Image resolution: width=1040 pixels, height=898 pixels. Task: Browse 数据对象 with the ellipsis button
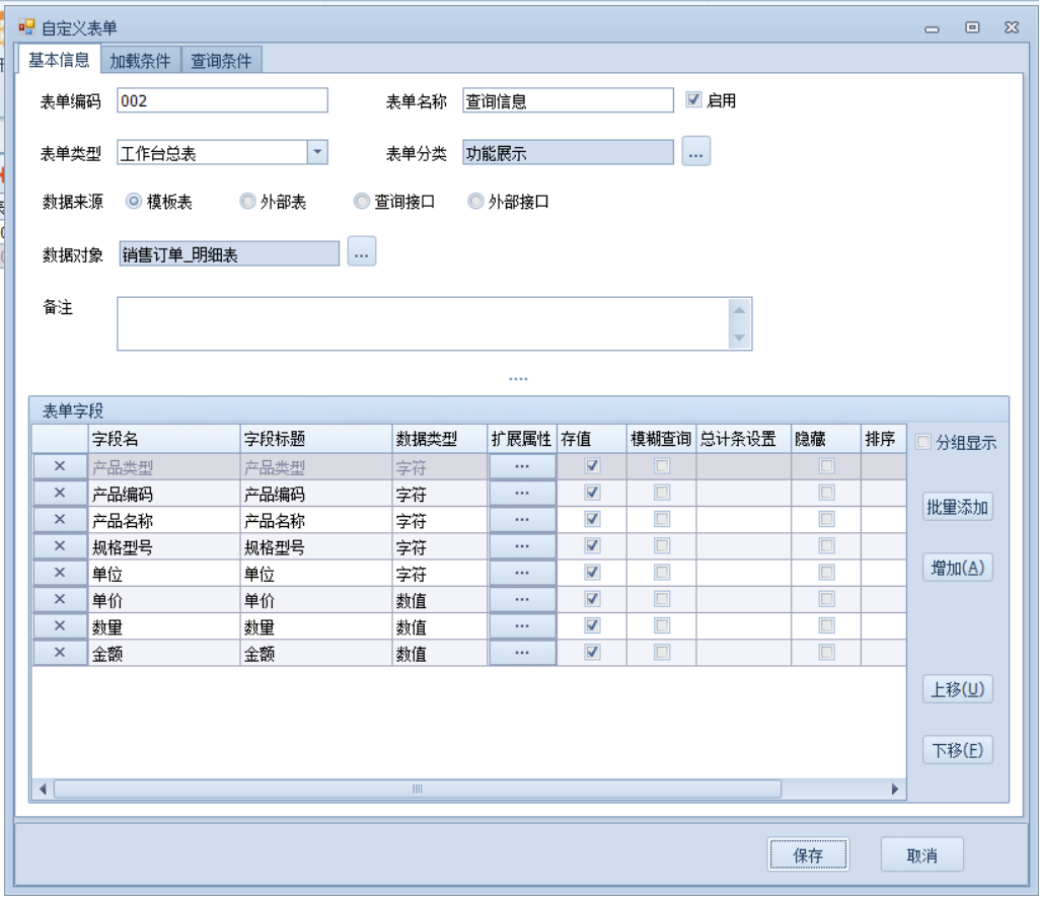click(x=362, y=254)
